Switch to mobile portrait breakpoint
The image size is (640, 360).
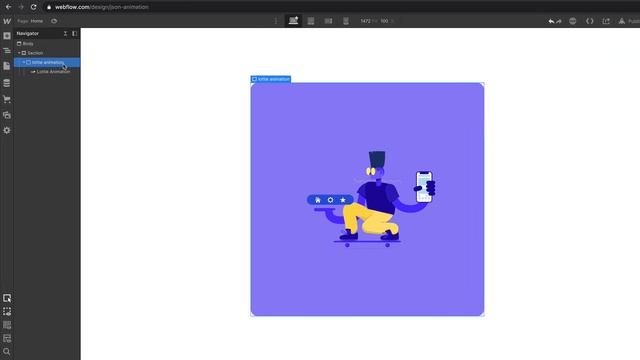(346, 21)
